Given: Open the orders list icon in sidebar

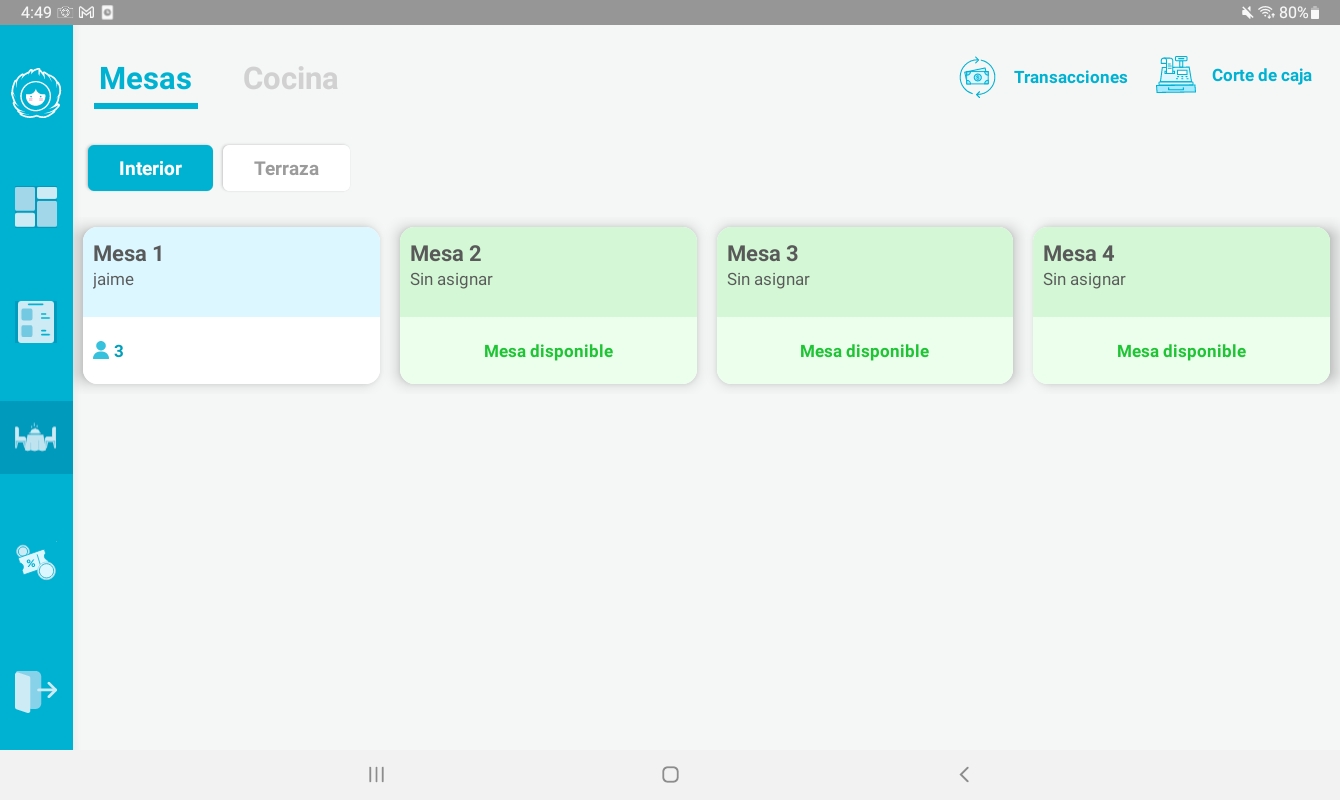Looking at the screenshot, I should click(36, 322).
